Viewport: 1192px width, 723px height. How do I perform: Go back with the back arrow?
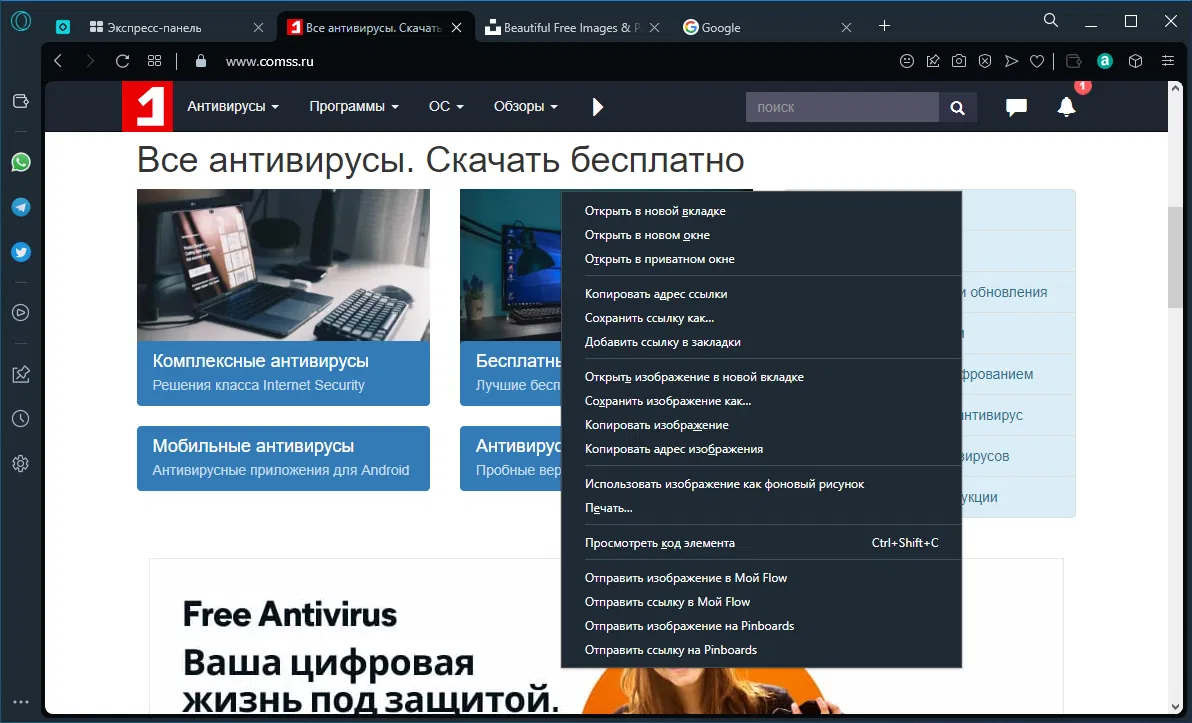tap(58, 61)
